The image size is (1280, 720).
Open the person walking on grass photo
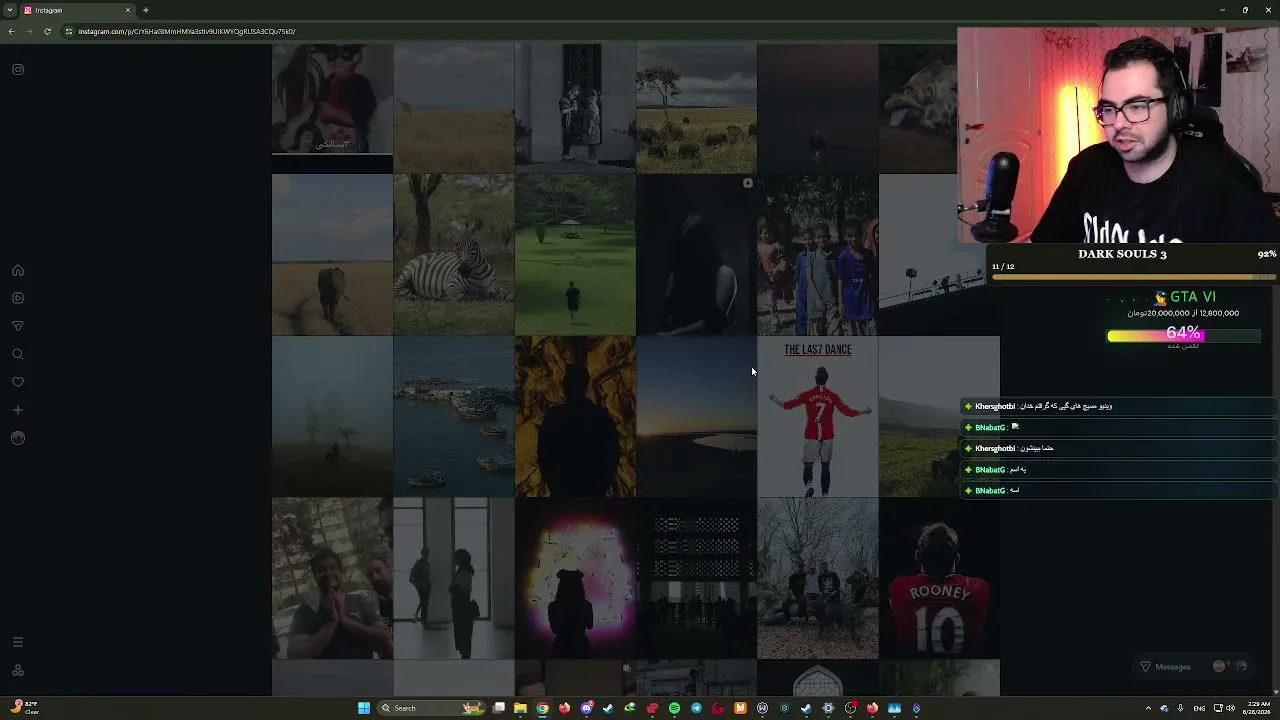[575, 254]
